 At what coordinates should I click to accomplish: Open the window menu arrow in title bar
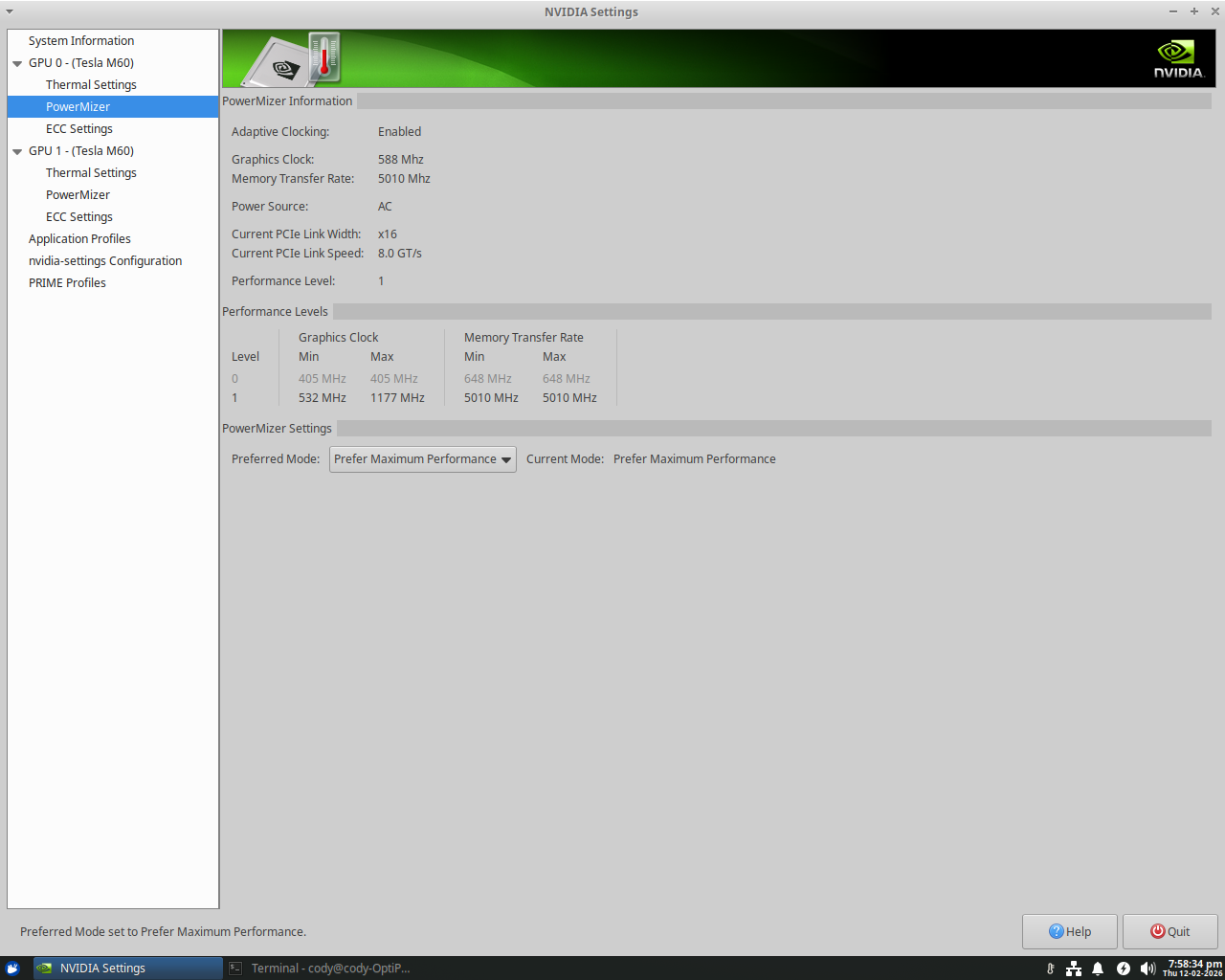click(10, 11)
